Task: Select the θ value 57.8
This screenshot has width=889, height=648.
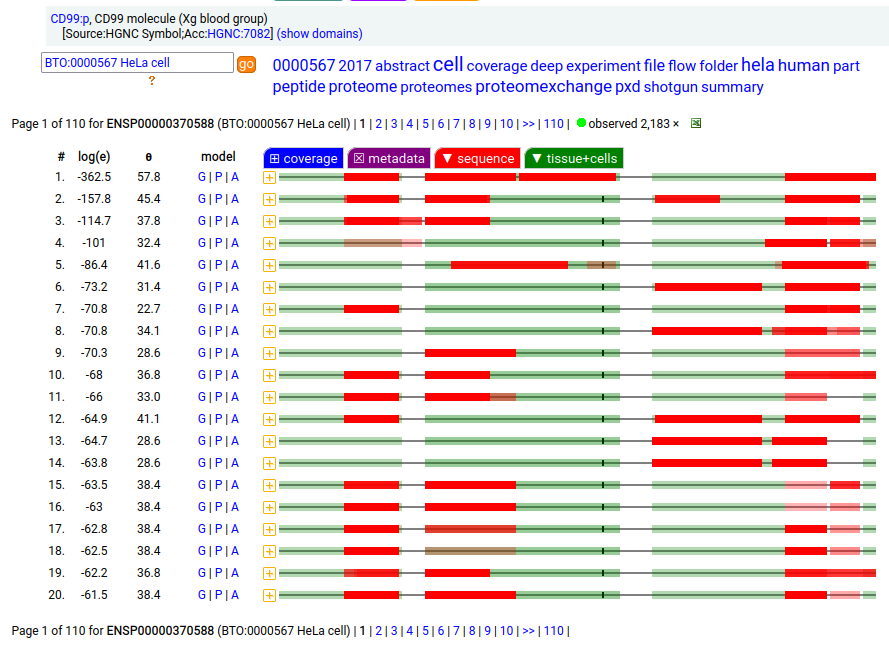Action: pyautogui.click(x=149, y=177)
